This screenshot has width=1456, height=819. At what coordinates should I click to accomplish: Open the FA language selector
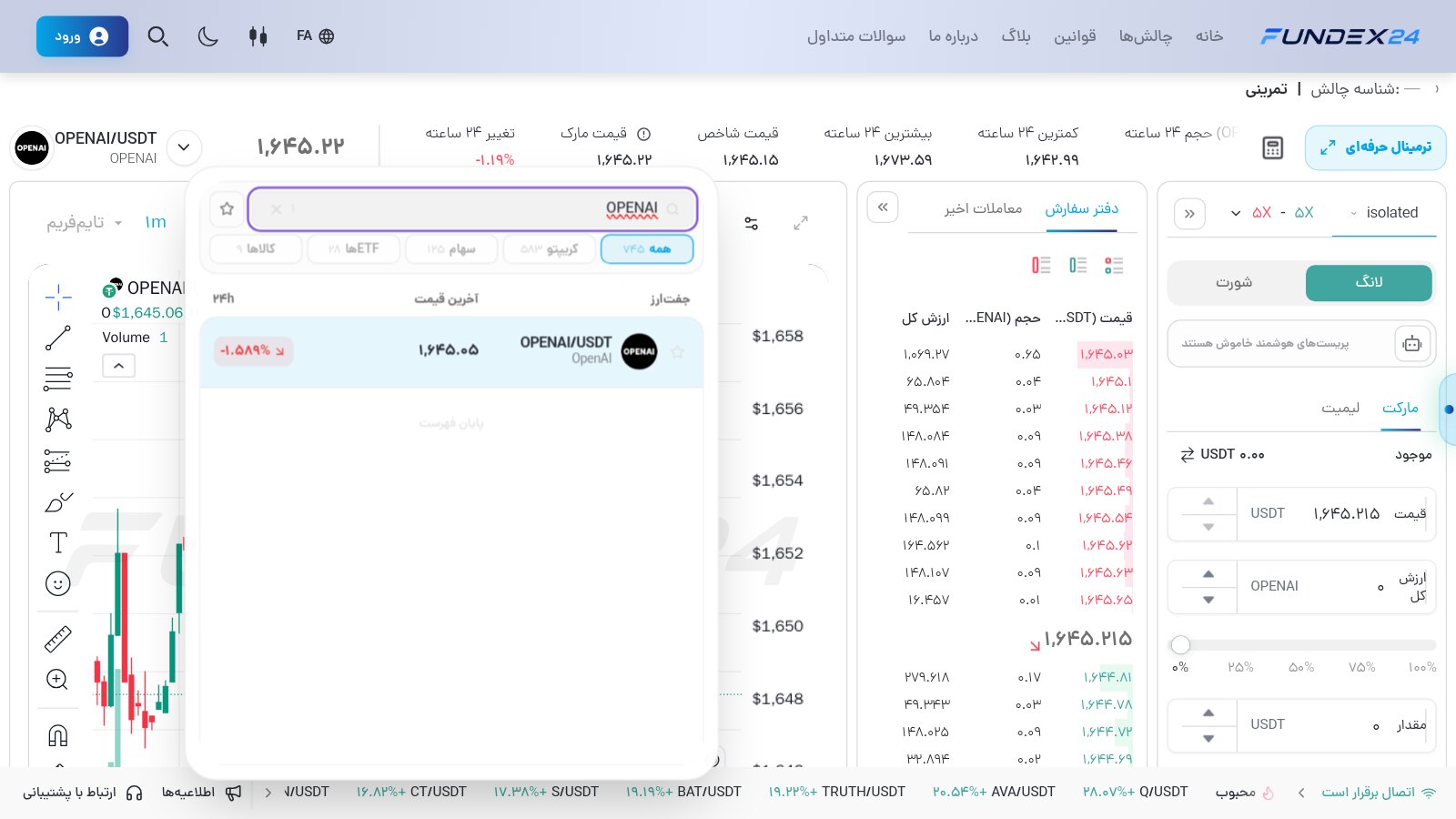pos(316,36)
